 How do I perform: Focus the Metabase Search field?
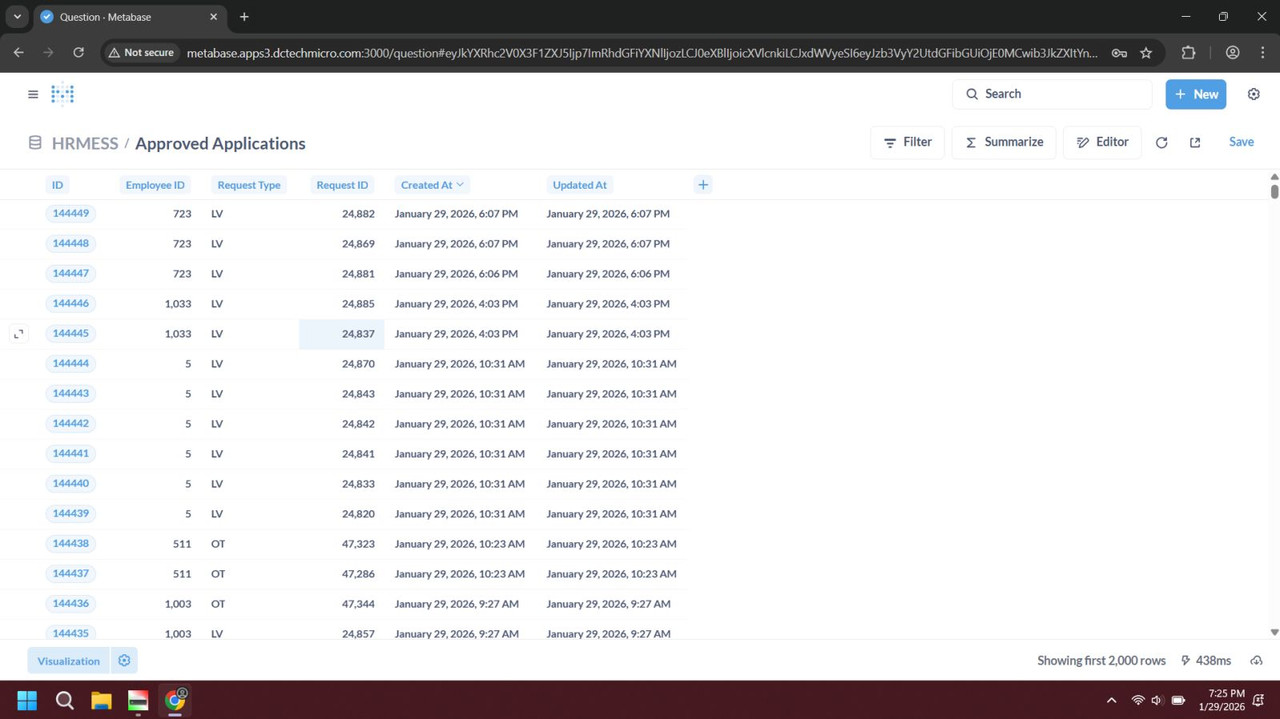(x=1052, y=94)
